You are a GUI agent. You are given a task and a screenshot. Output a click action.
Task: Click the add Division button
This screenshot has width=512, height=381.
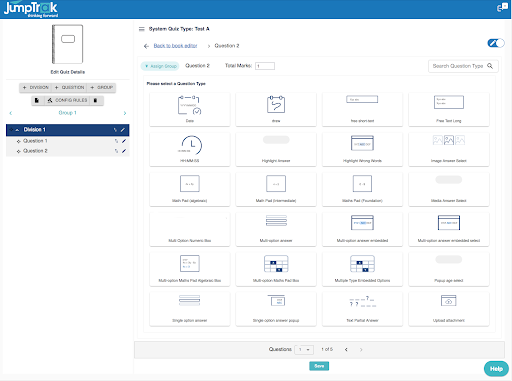pyautogui.click(x=36, y=87)
